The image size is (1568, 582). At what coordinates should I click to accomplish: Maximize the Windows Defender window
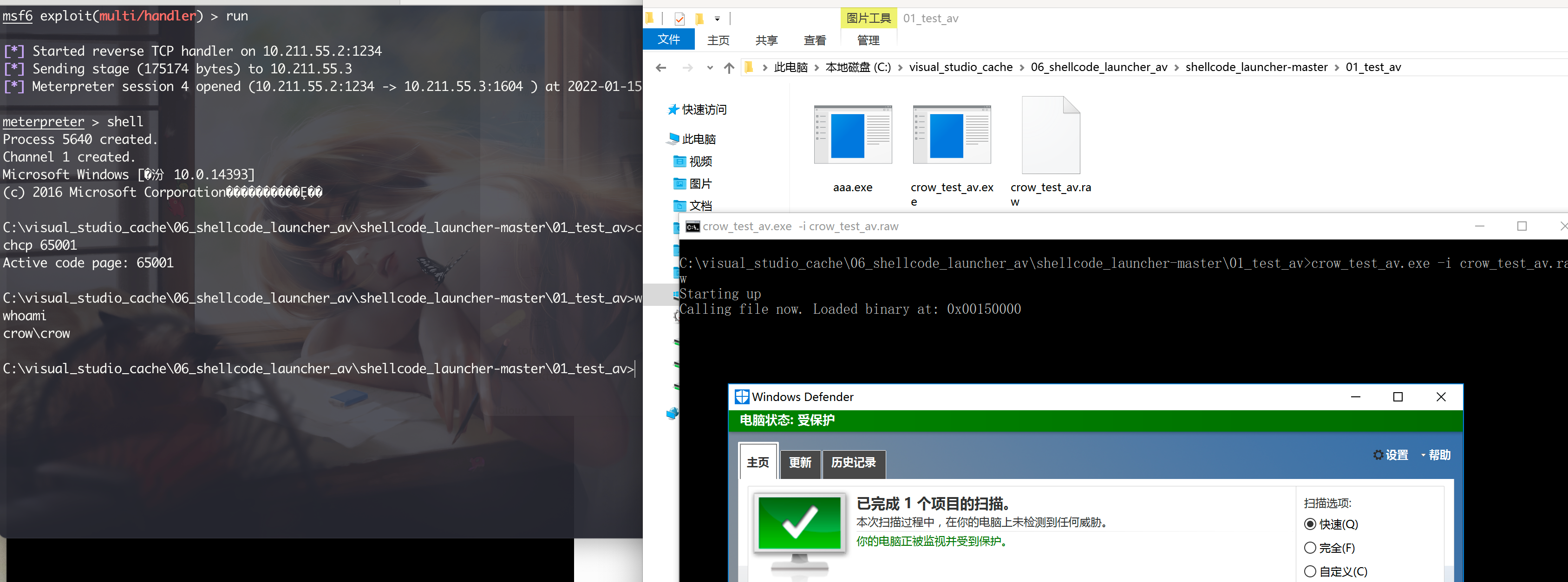point(1398,397)
